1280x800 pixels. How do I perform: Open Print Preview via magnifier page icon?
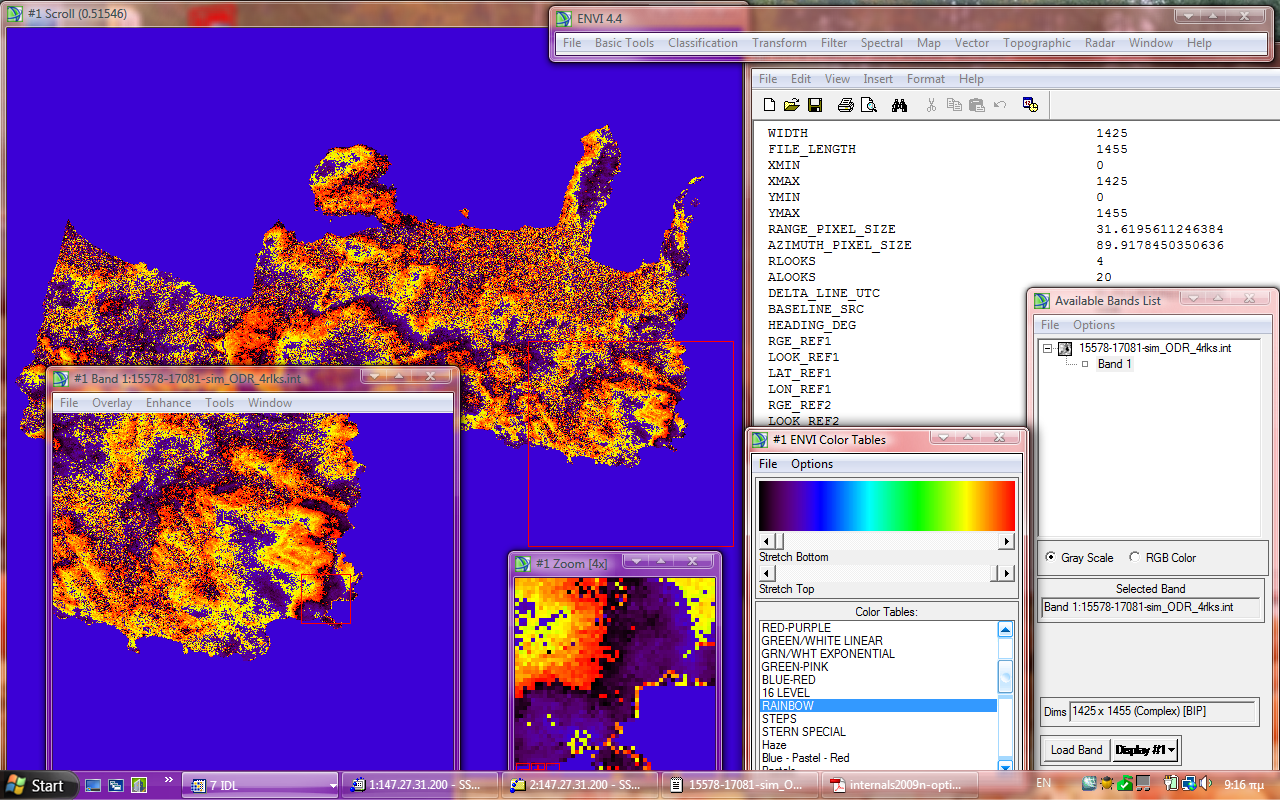tap(869, 105)
